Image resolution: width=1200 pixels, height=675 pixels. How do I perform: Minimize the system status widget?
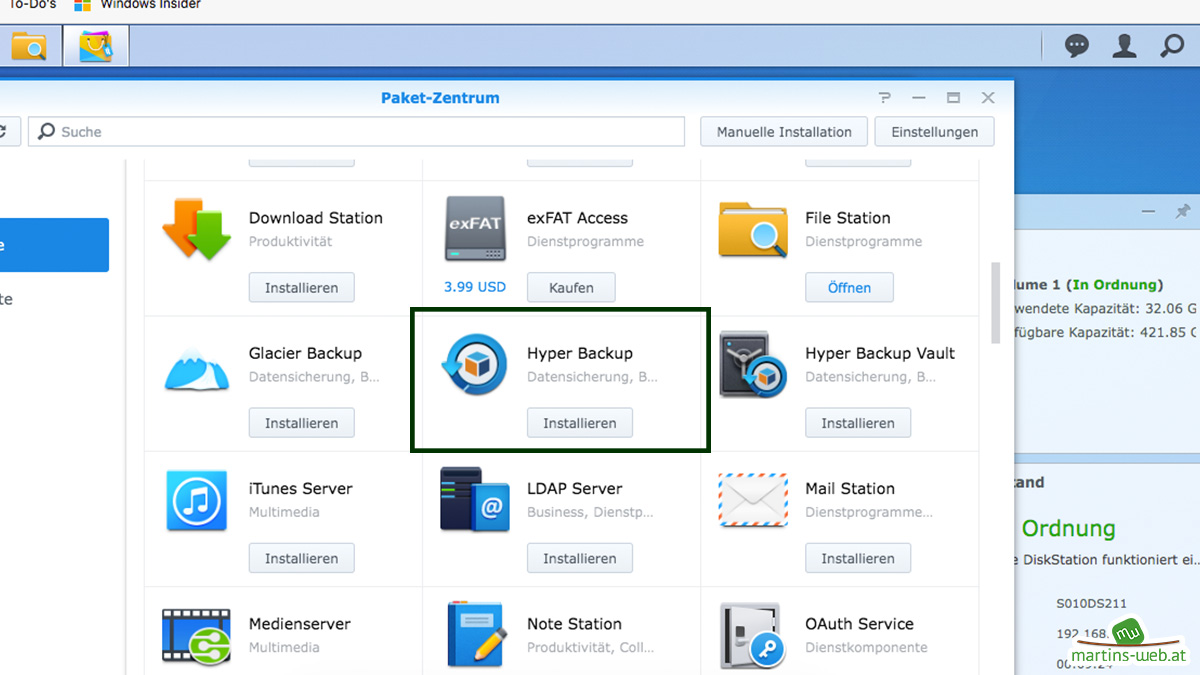pyautogui.click(x=1150, y=212)
